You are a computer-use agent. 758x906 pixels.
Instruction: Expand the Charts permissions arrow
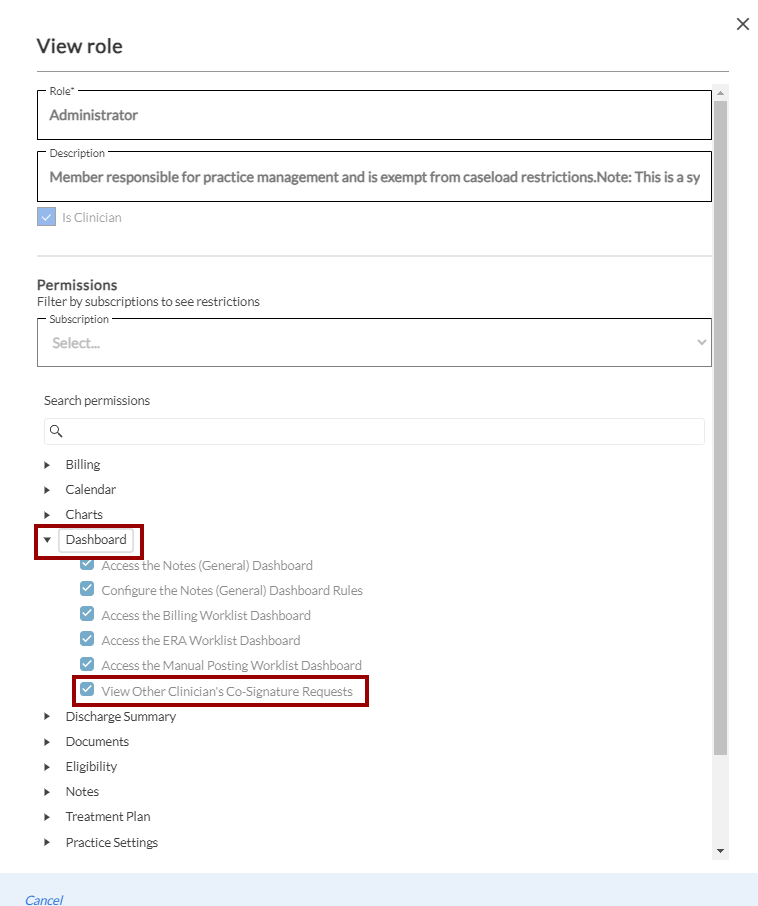point(47,515)
